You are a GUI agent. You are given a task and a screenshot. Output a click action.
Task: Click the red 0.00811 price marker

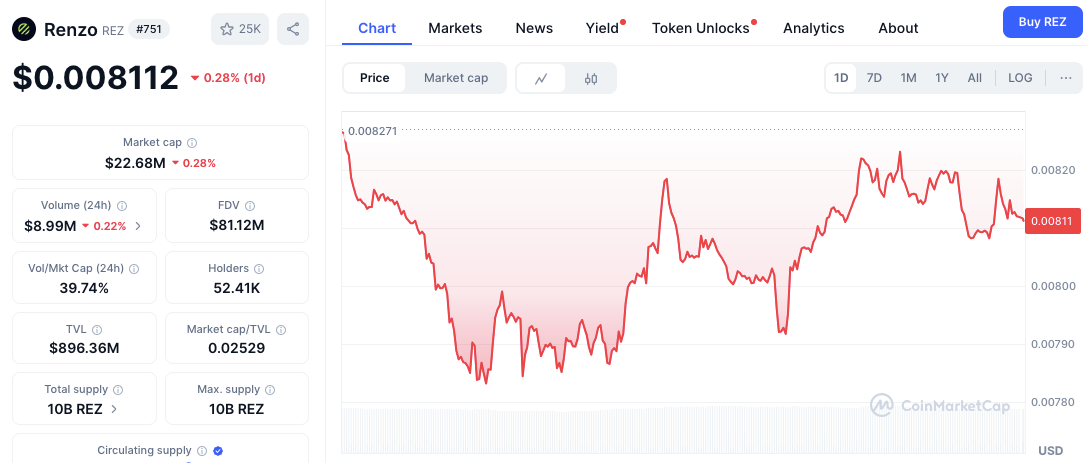coord(1052,221)
